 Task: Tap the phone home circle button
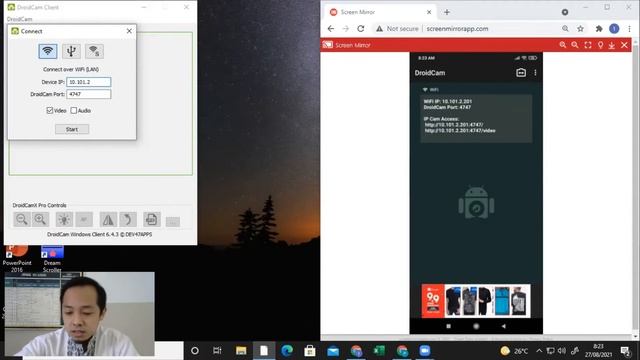476,326
